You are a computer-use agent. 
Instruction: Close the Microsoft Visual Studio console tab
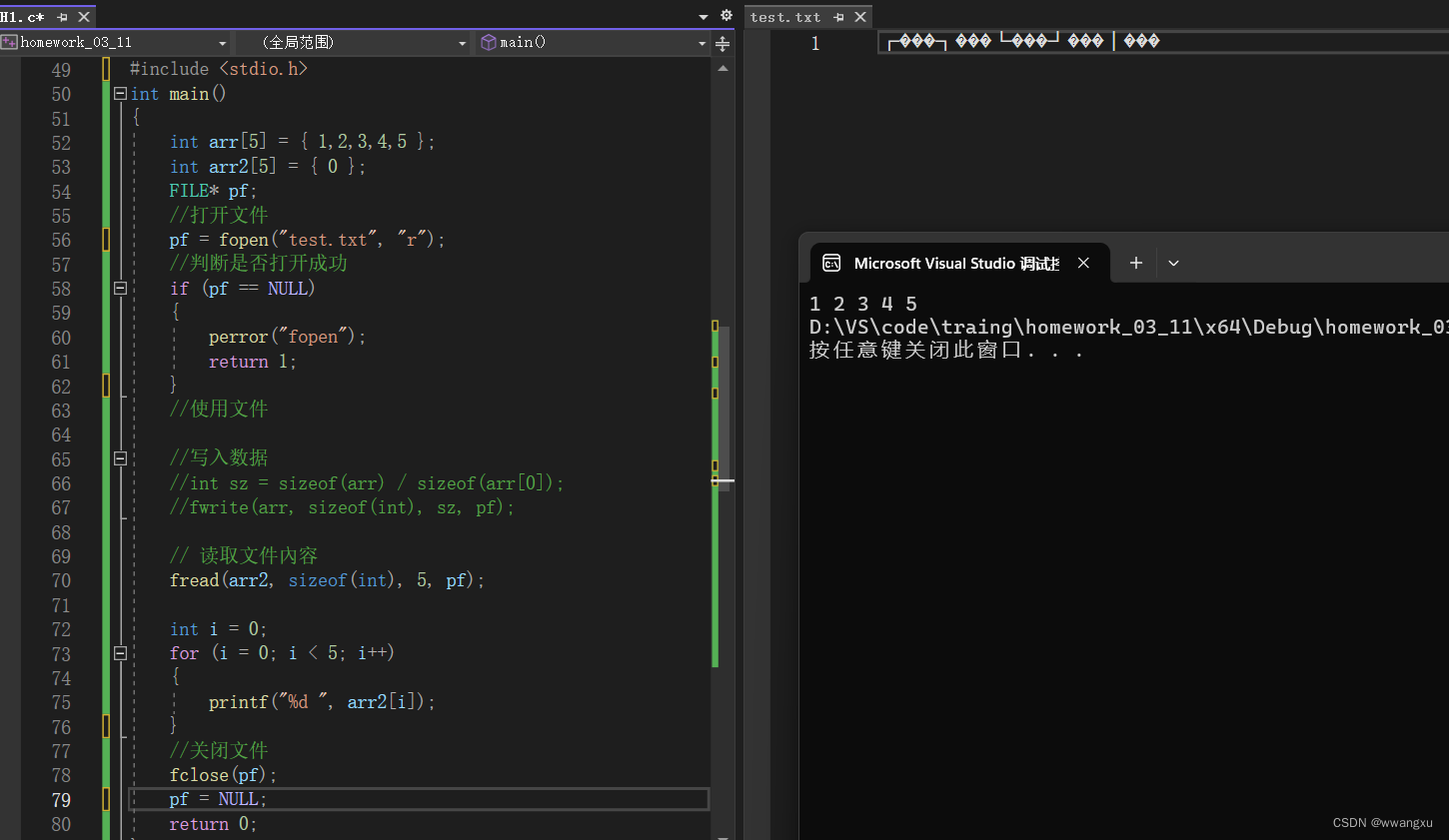click(1083, 264)
